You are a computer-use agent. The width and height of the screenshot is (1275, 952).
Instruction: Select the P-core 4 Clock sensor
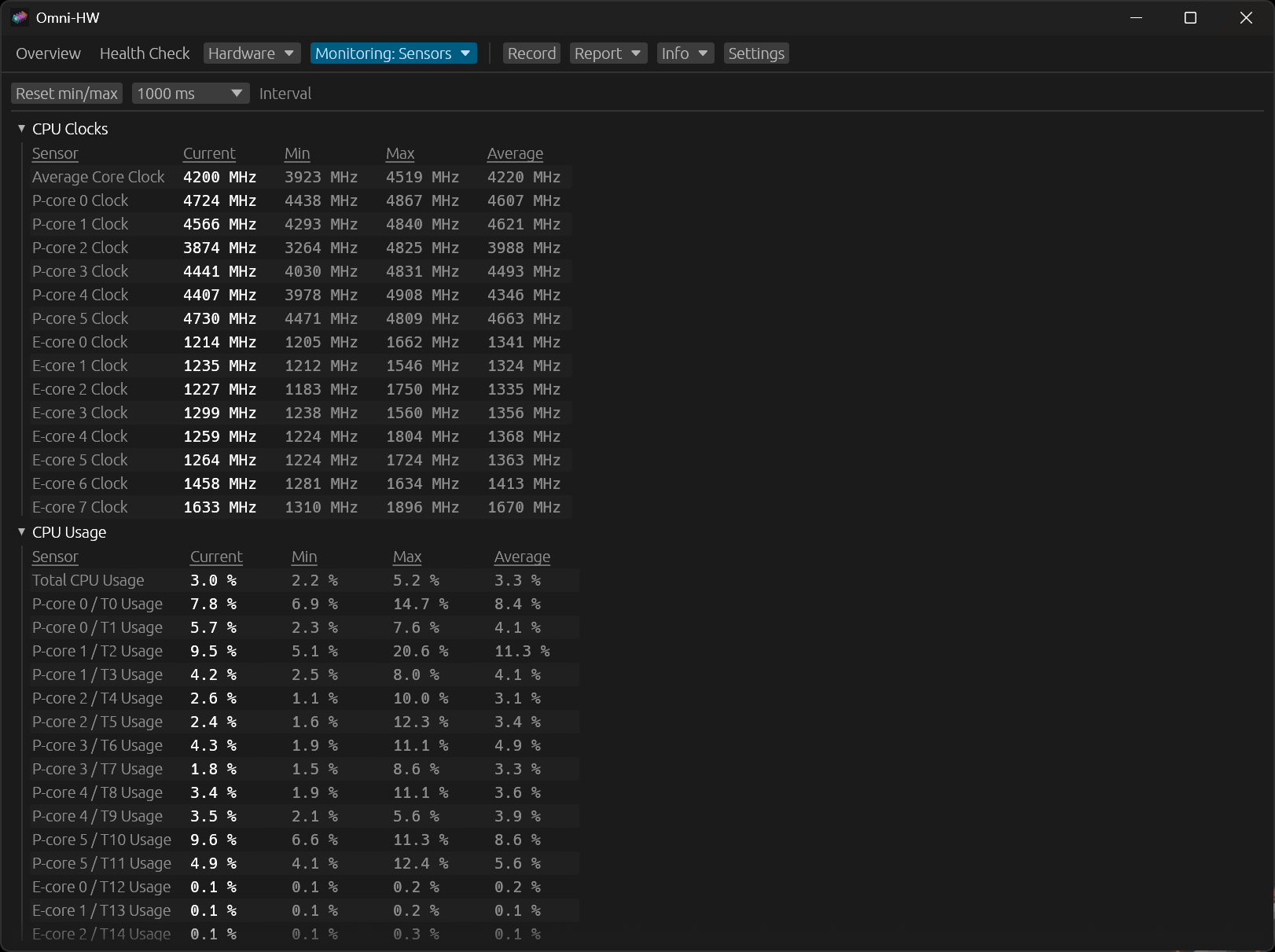pyautogui.click(x=300, y=295)
